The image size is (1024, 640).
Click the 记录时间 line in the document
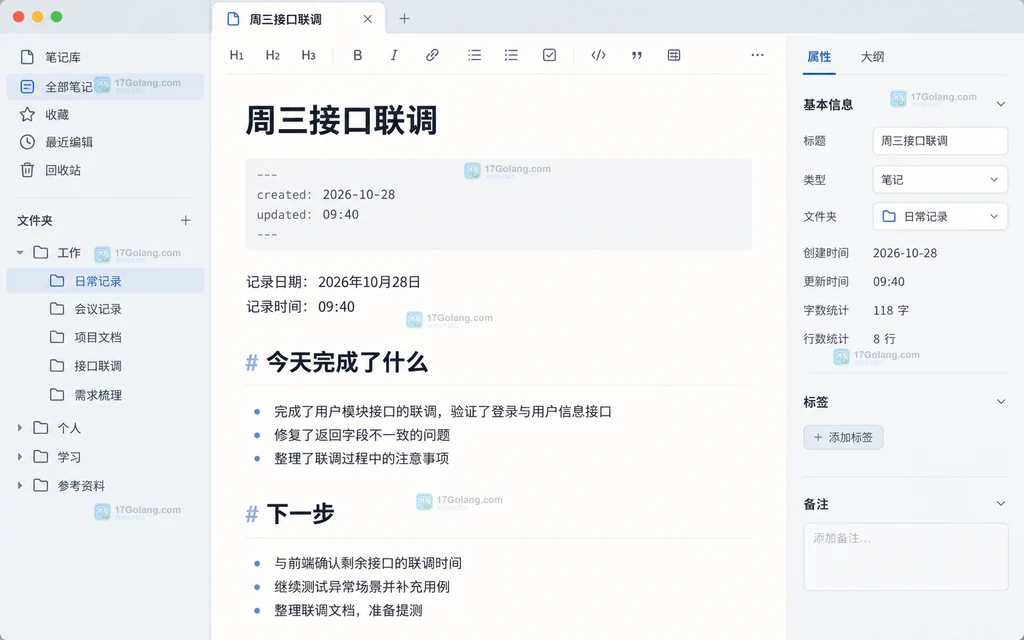click(300, 307)
